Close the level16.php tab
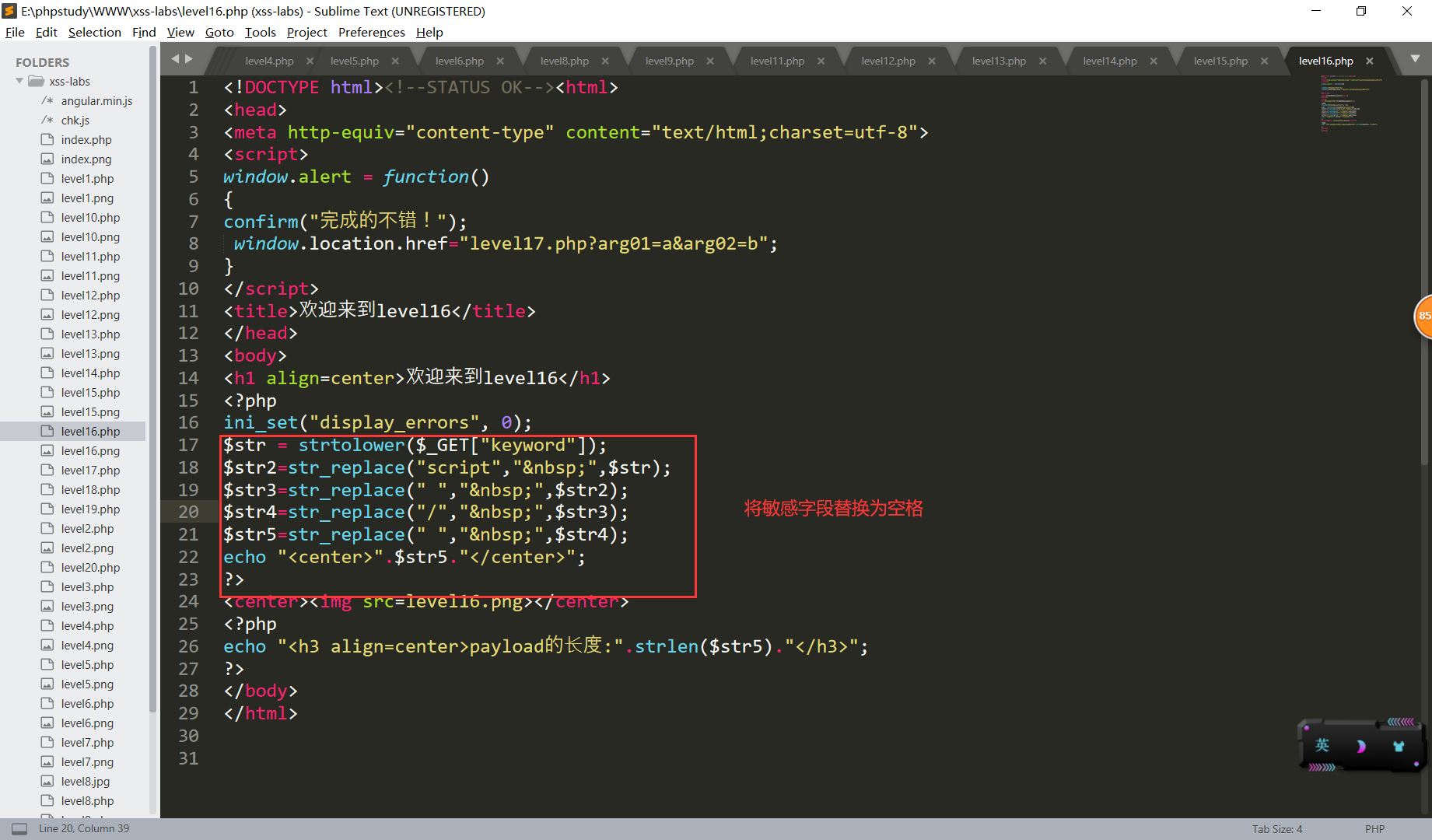Viewport: 1432px width, 840px height. point(1370,61)
